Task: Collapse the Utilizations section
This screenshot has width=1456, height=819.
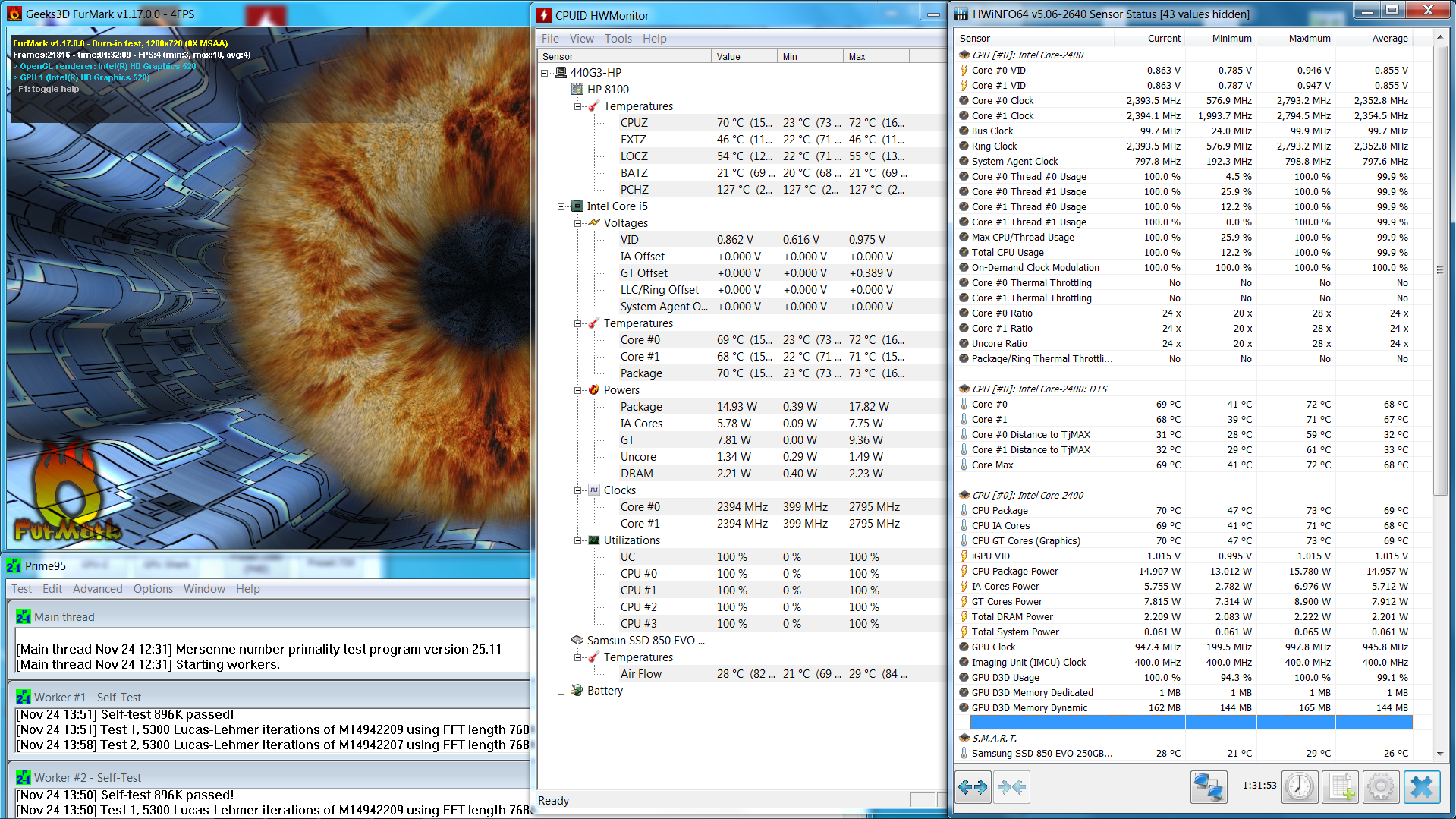Action: pyautogui.click(x=577, y=540)
